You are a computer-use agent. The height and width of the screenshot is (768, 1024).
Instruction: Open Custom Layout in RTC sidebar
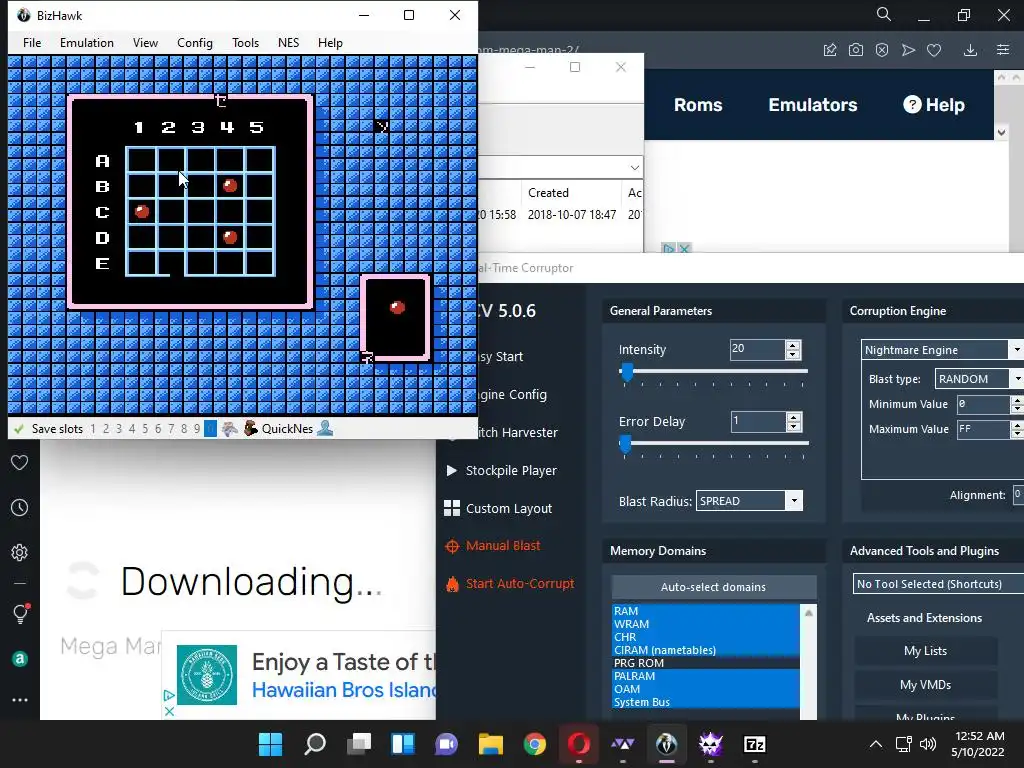[498, 508]
